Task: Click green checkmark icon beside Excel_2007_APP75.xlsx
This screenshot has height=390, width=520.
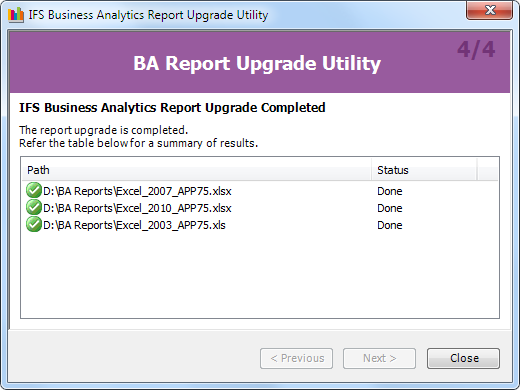Action: tap(34, 190)
